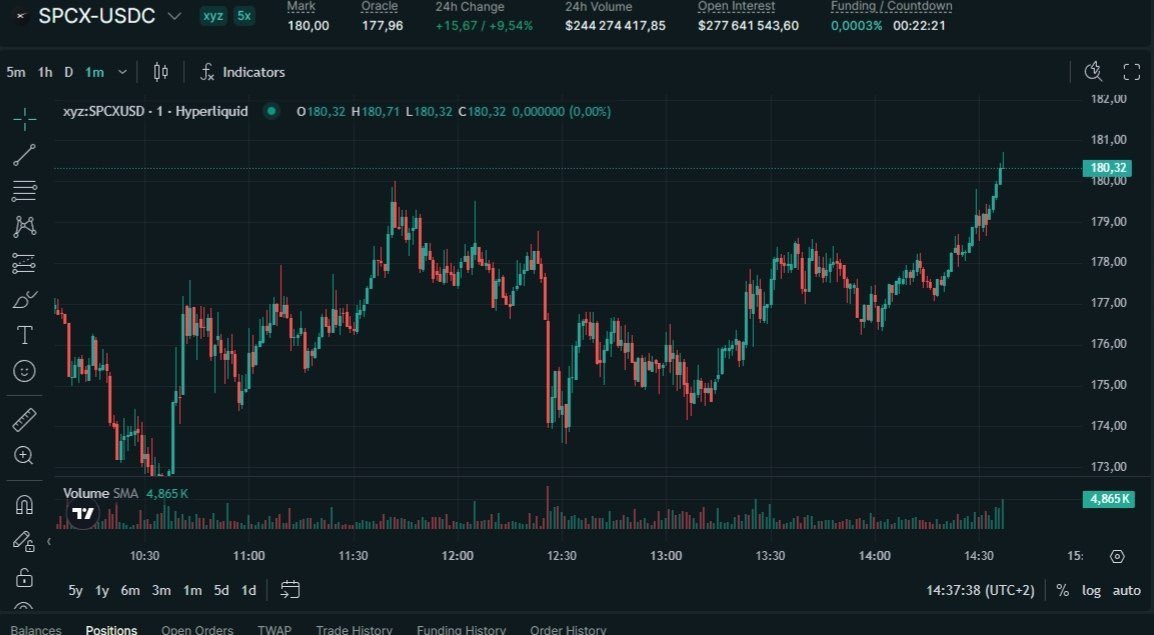Click the xyz badge next to SPCX-USDC
Screen dimensions: 1154x635
213,15
